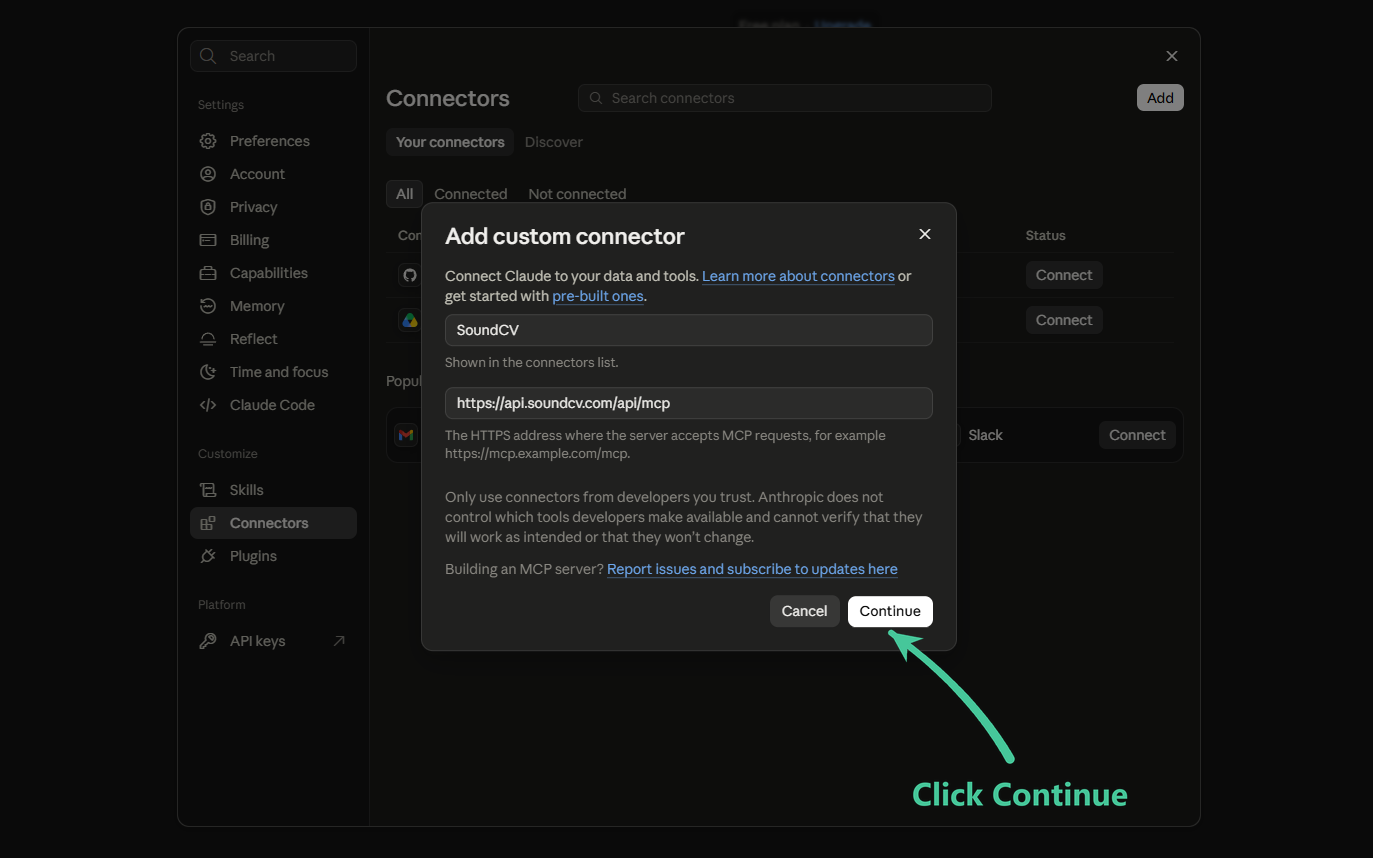Click the Claude Code brackets icon
The image size is (1373, 858).
tap(208, 405)
